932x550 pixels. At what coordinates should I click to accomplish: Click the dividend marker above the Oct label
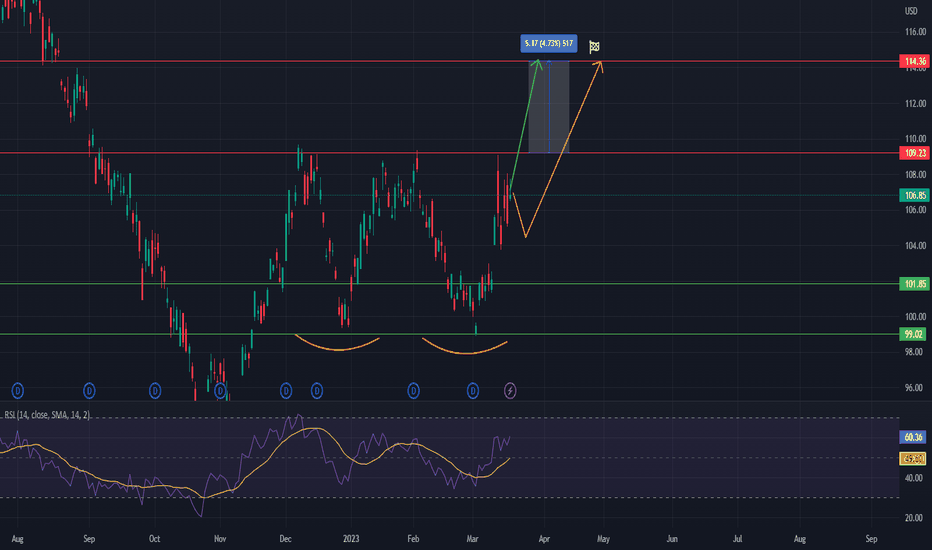pyautogui.click(x=155, y=391)
